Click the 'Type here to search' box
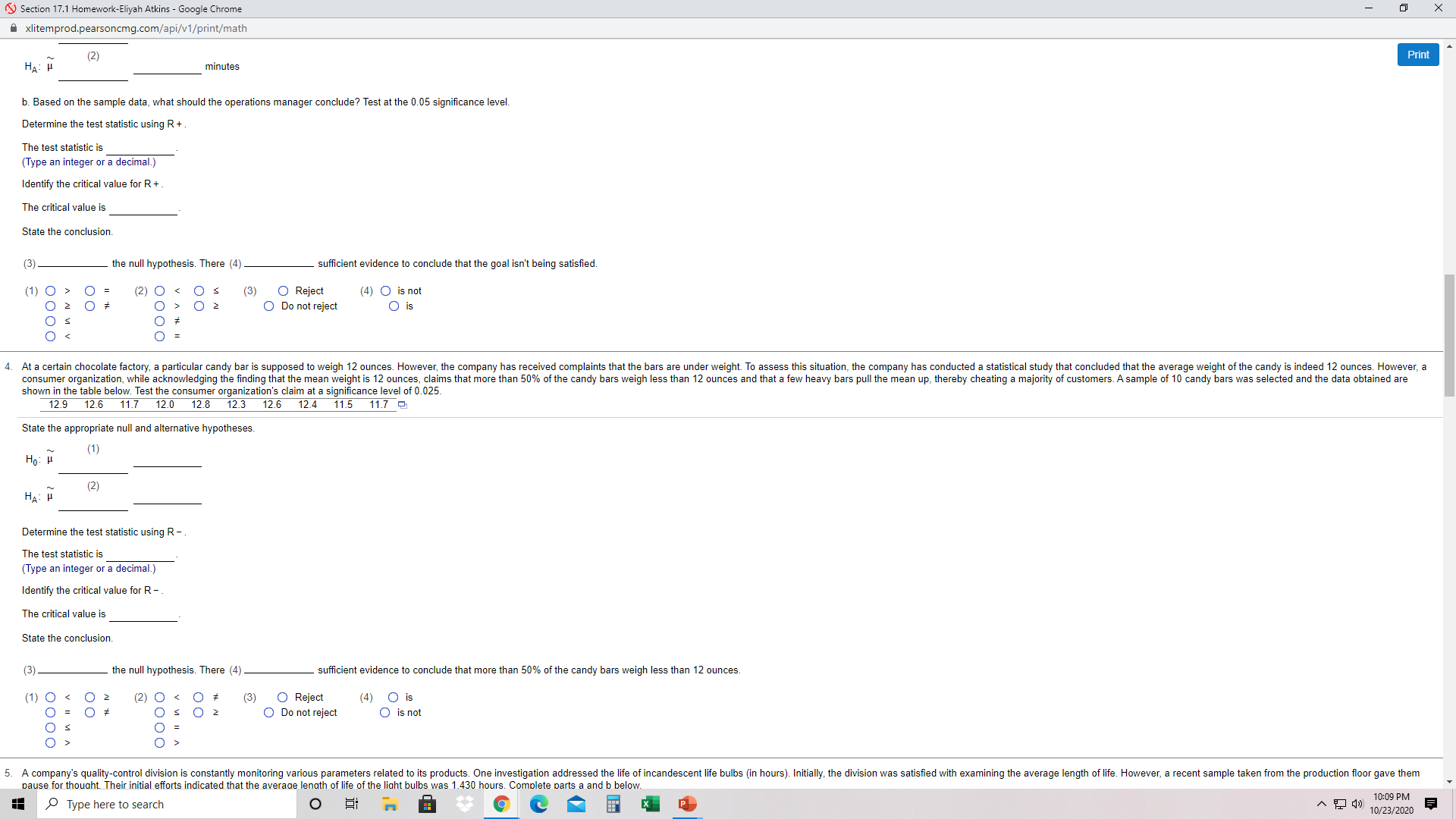Image resolution: width=1456 pixels, height=819 pixels. coord(167,804)
